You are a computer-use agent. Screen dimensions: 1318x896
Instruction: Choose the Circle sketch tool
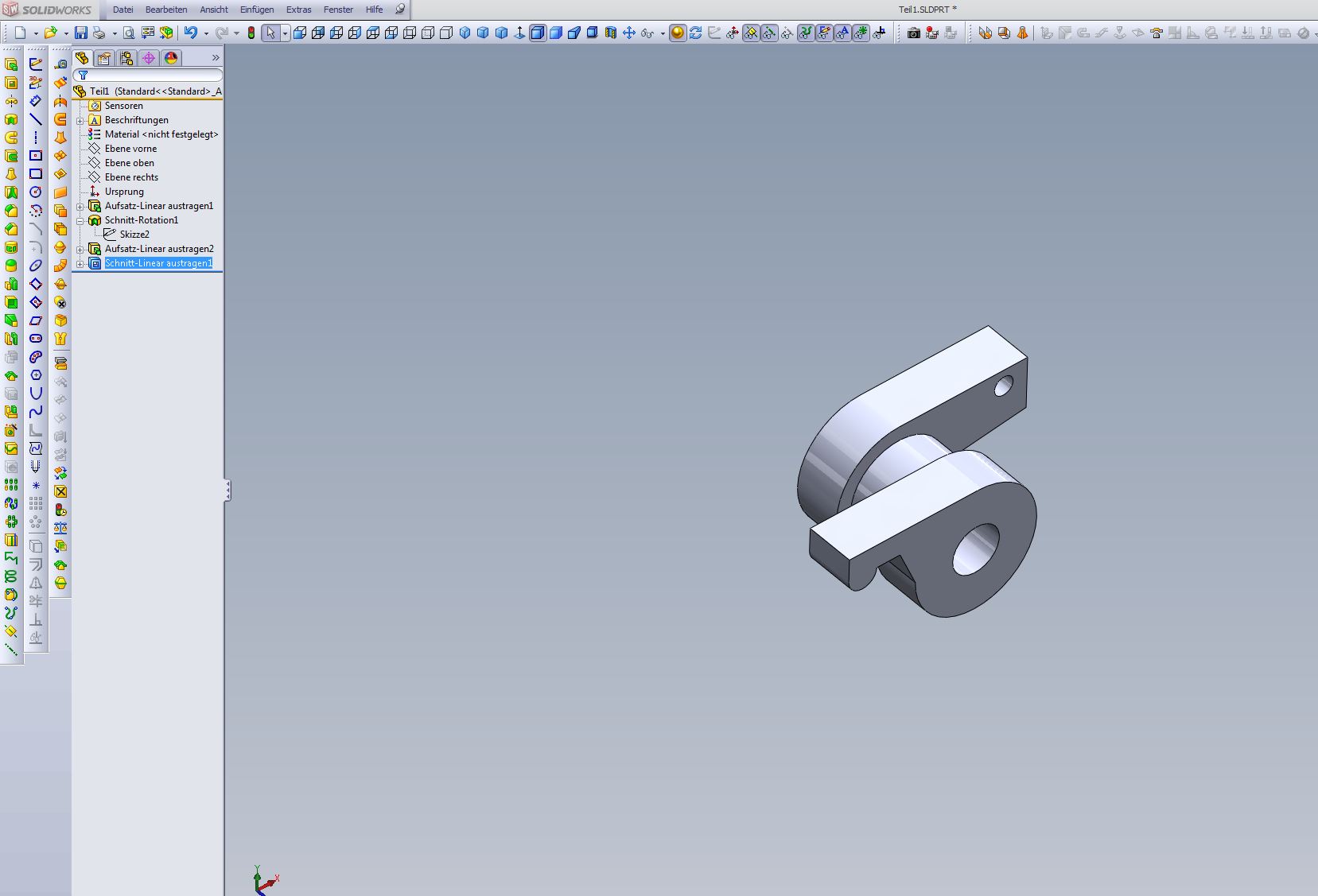click(x=36, y=192)
